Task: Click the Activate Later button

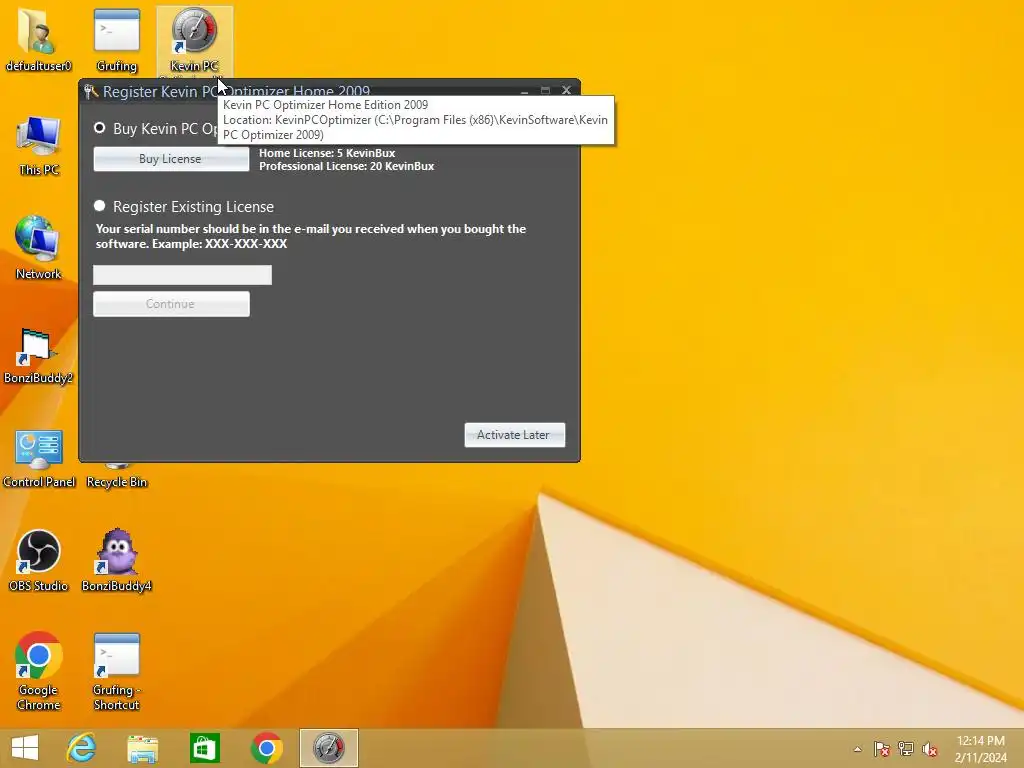Action: click(515, 435)
